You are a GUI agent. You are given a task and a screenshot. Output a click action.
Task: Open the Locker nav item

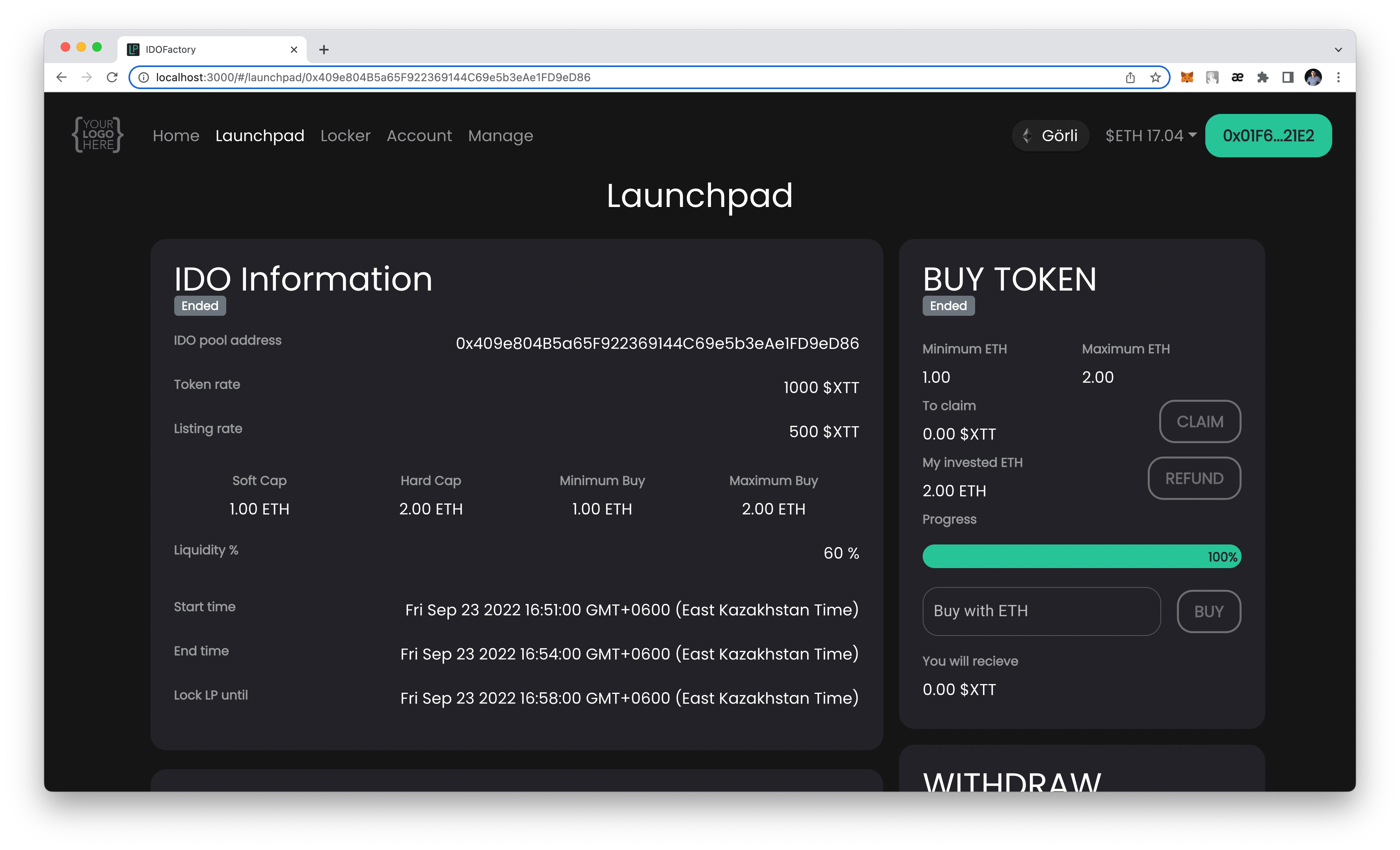coord(345,135)
